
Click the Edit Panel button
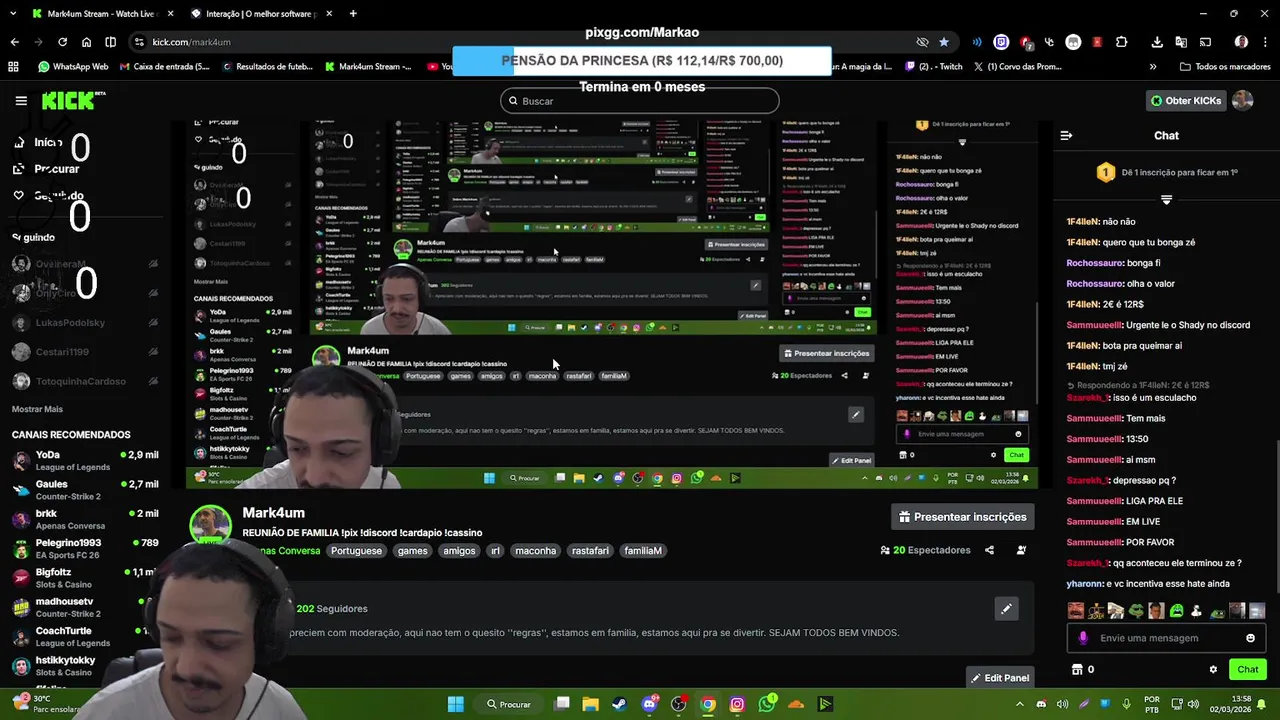click(999, 678)
